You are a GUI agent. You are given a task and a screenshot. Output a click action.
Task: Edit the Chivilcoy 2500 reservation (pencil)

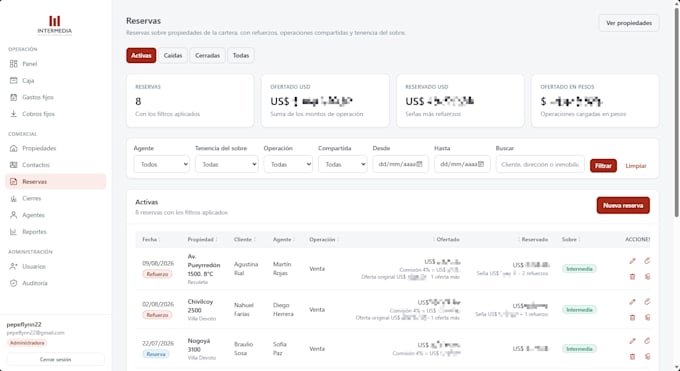point(632,302)
